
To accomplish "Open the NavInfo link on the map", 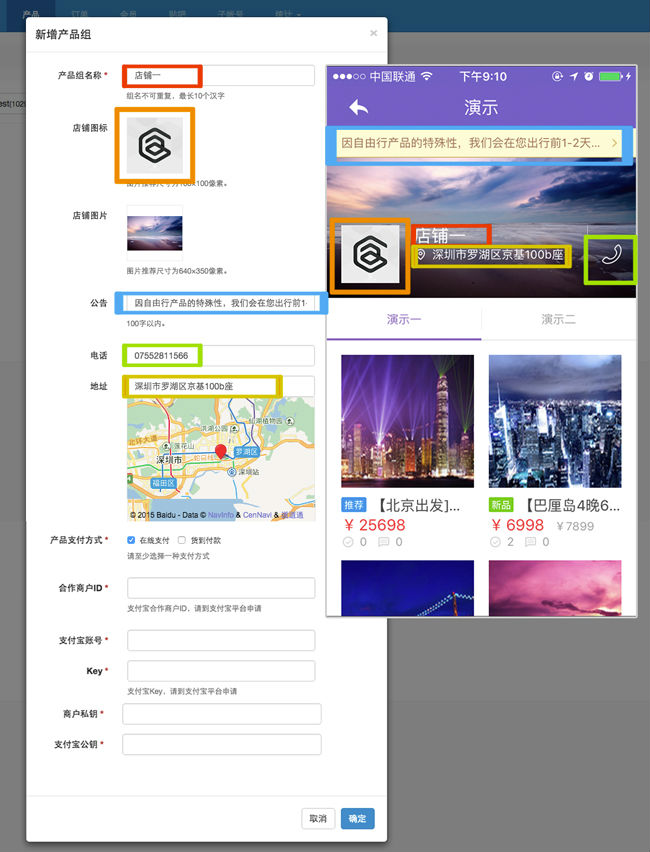I will click(x=220, y=515).
